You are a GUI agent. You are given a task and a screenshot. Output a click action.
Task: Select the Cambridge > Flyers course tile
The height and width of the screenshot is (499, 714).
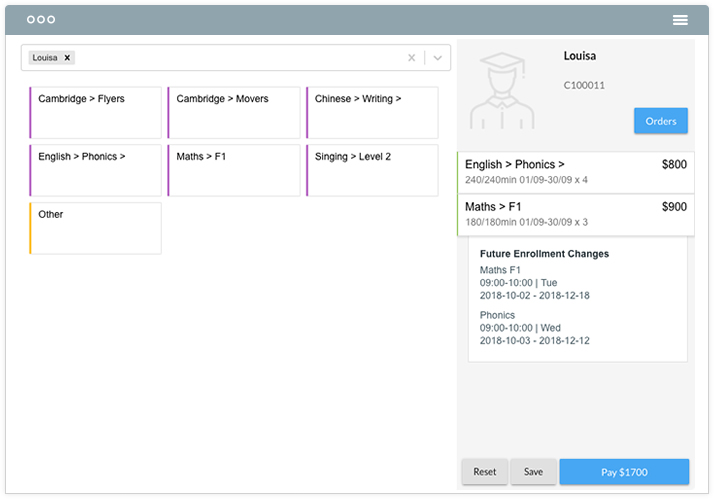[x=96, y=112]
